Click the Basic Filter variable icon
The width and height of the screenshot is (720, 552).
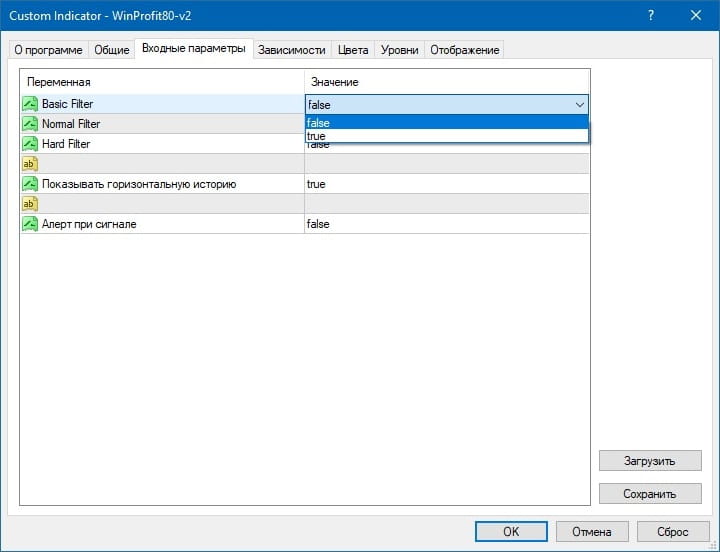[30, 104]
